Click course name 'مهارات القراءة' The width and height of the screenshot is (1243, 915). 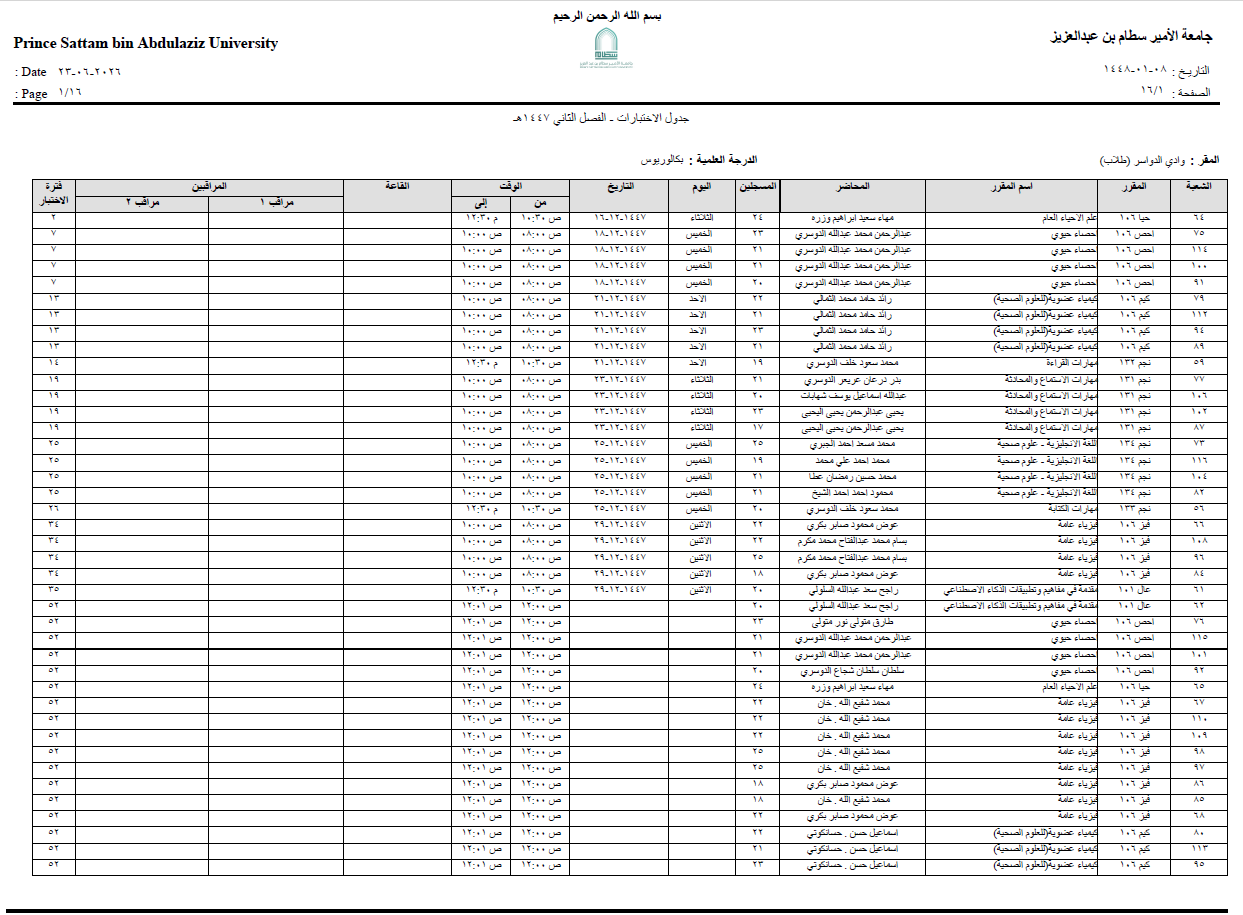1072,363
